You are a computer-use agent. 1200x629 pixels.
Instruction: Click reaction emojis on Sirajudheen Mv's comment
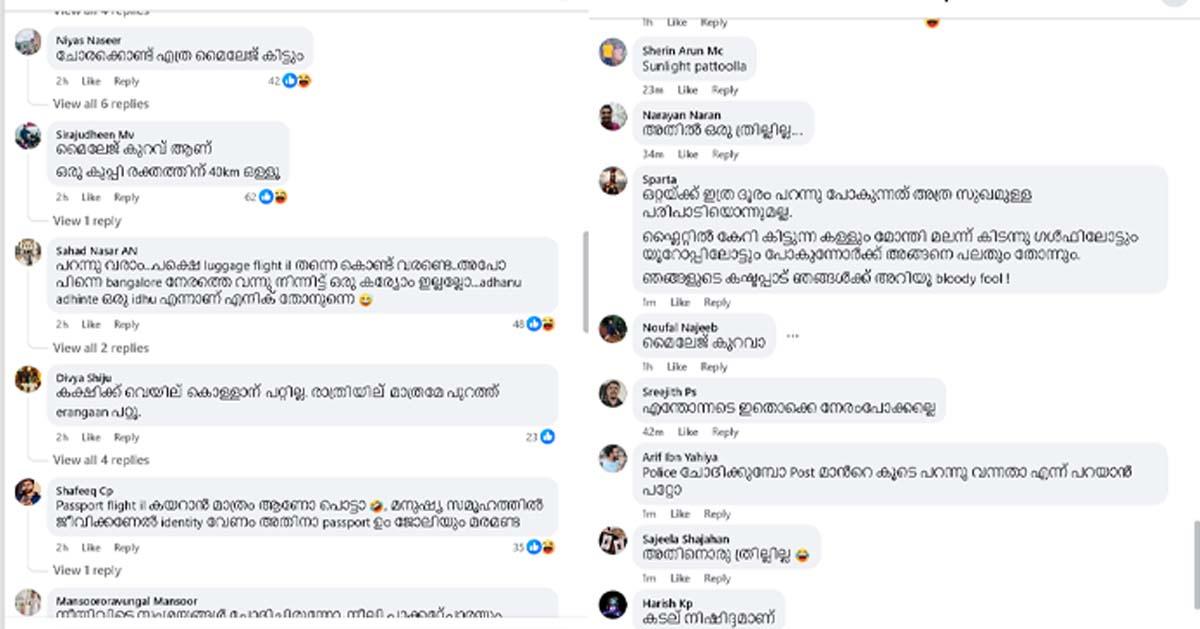(x=273, y=197)
